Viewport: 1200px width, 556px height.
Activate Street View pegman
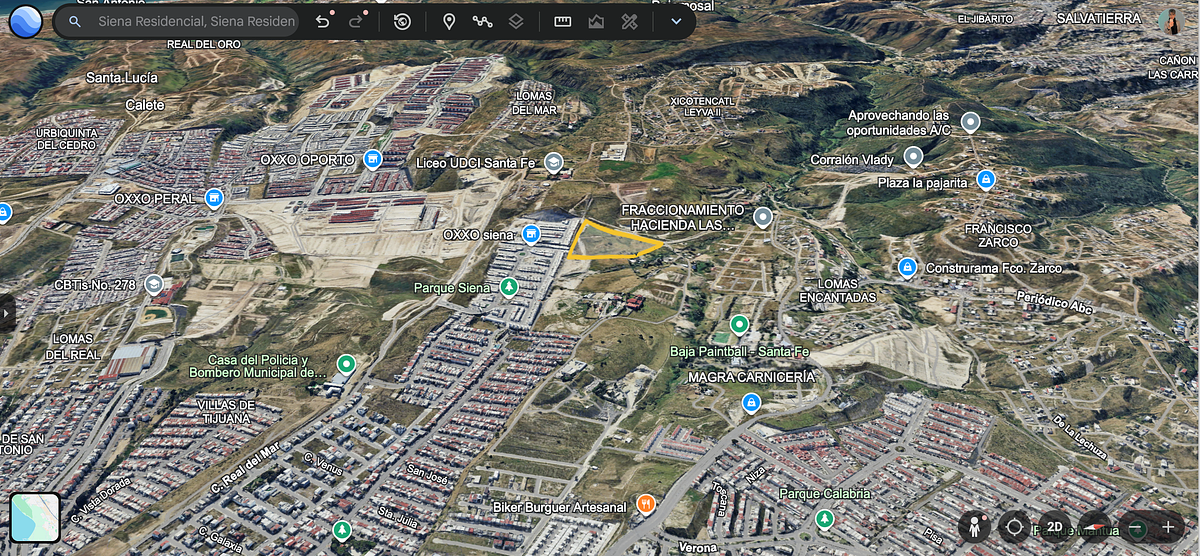click(x=973, y=526)
